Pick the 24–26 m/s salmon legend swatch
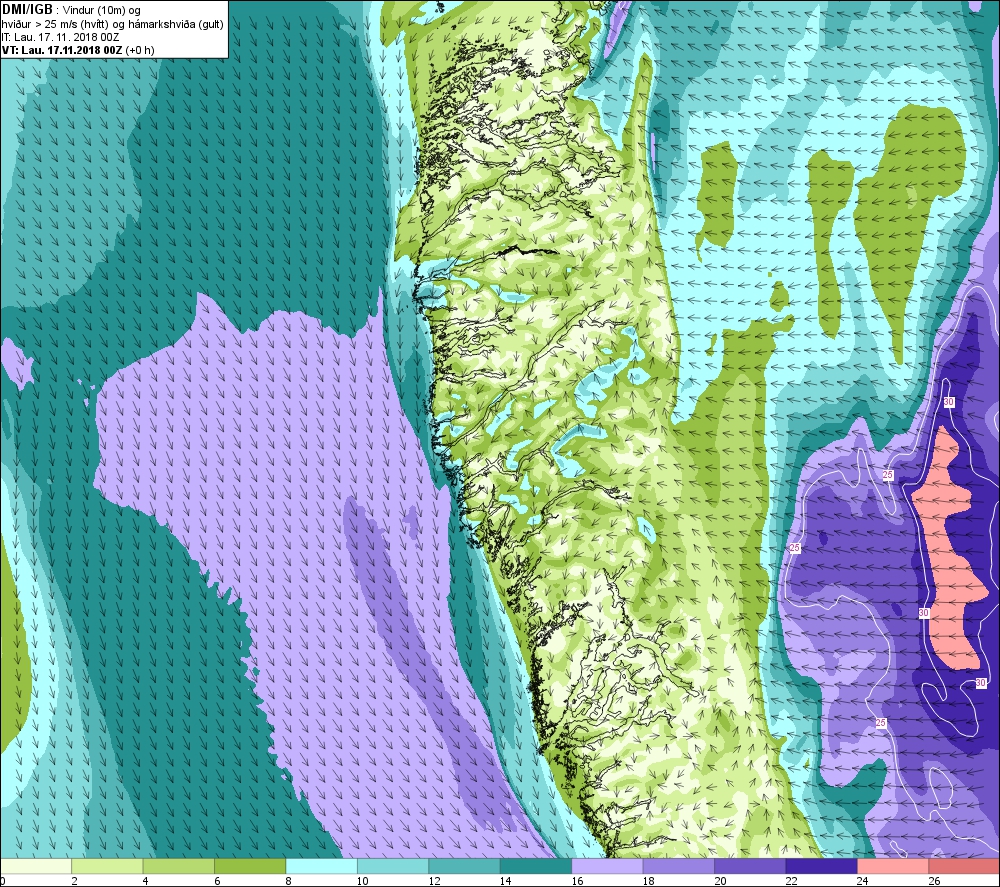1000x887 pixels. click(893, 866)
